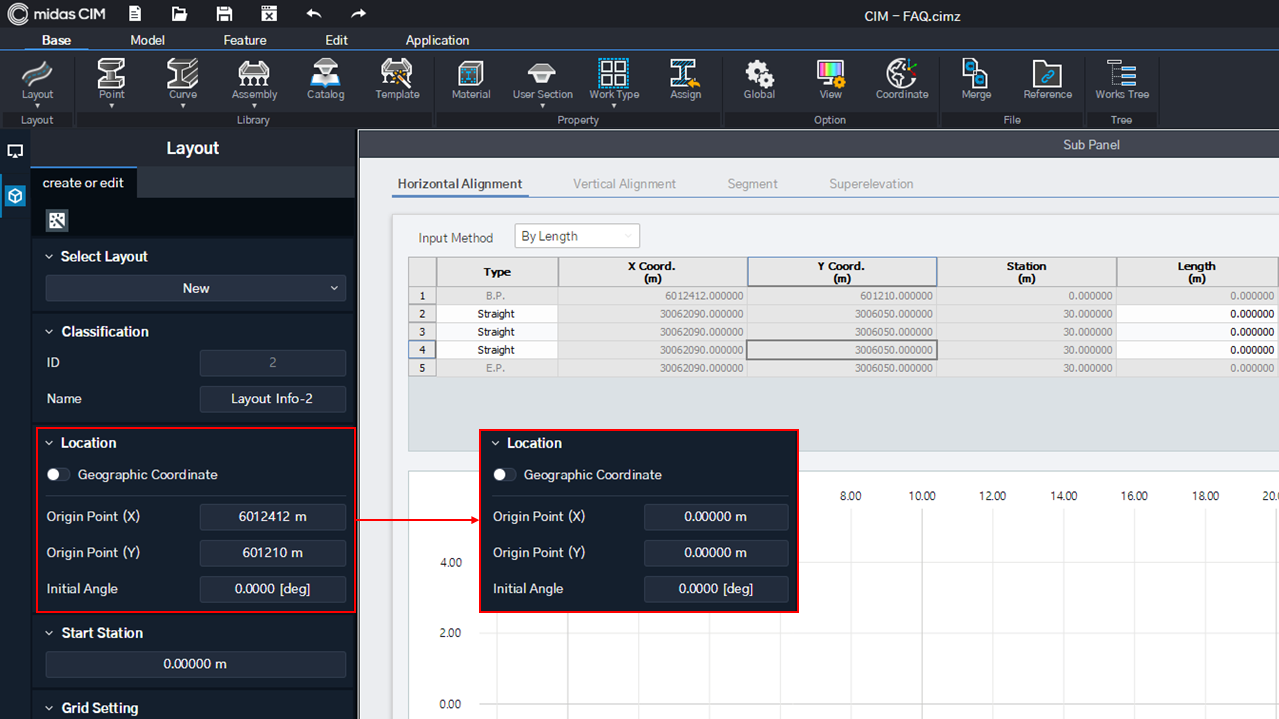
Task: Open the Select Layout dropdown showing New
Action: (195, 288)
